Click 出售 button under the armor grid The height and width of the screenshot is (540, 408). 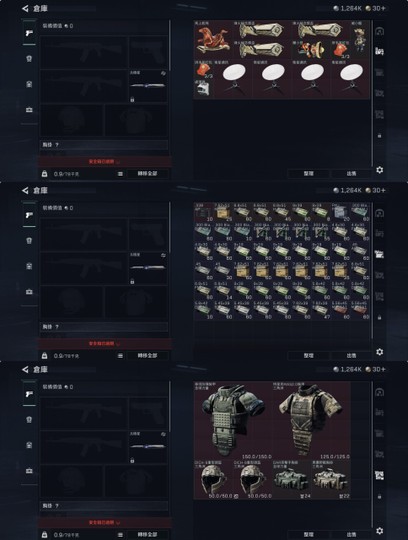[351, 534]
